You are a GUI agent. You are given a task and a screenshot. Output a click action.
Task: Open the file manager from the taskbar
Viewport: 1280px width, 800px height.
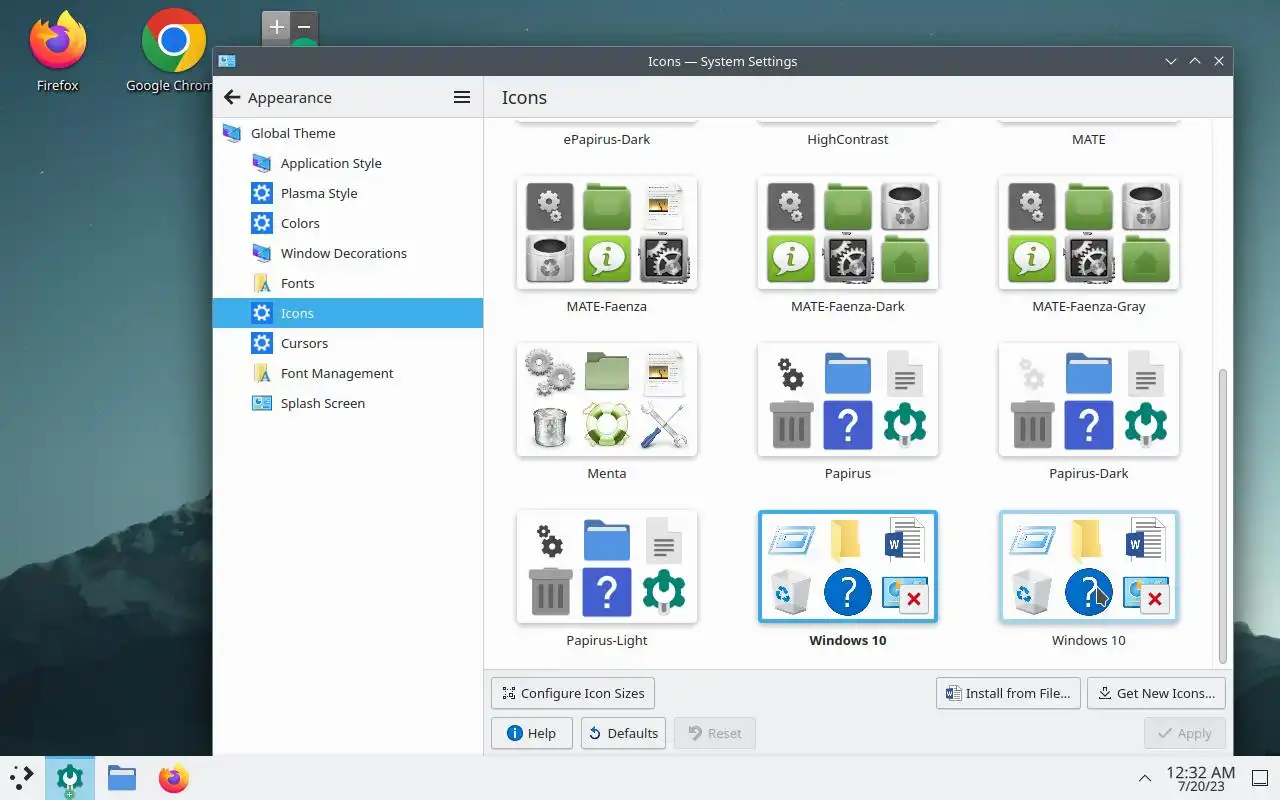point(122,777)
